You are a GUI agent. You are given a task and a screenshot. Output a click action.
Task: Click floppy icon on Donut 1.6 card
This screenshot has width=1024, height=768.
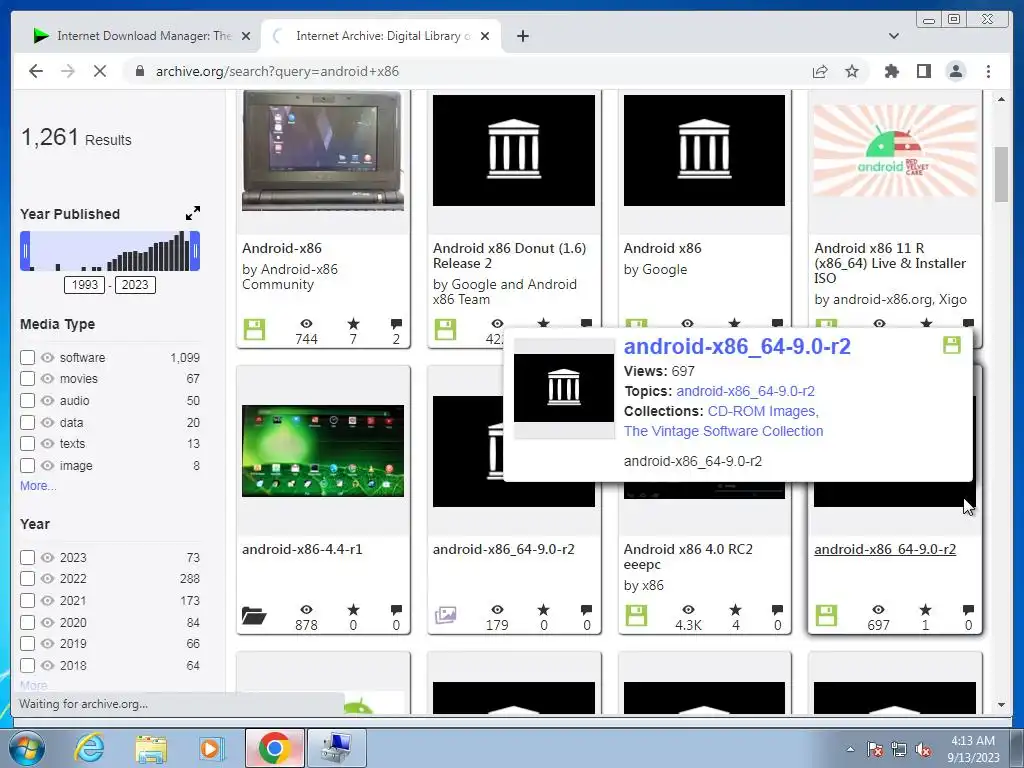pos(445,329)
